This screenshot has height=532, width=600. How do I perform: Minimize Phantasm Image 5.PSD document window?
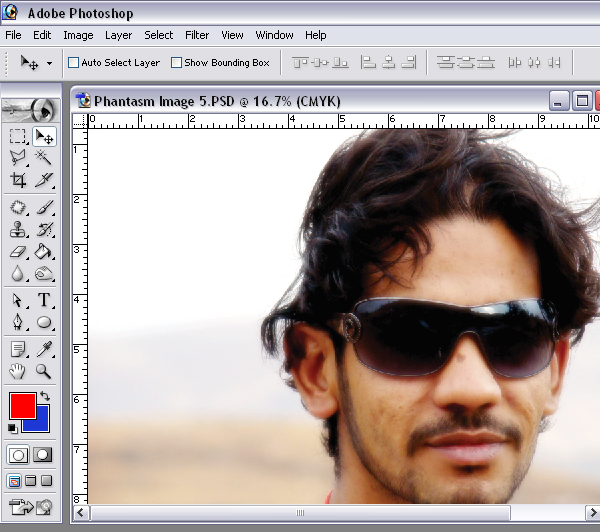pos(559,101)
